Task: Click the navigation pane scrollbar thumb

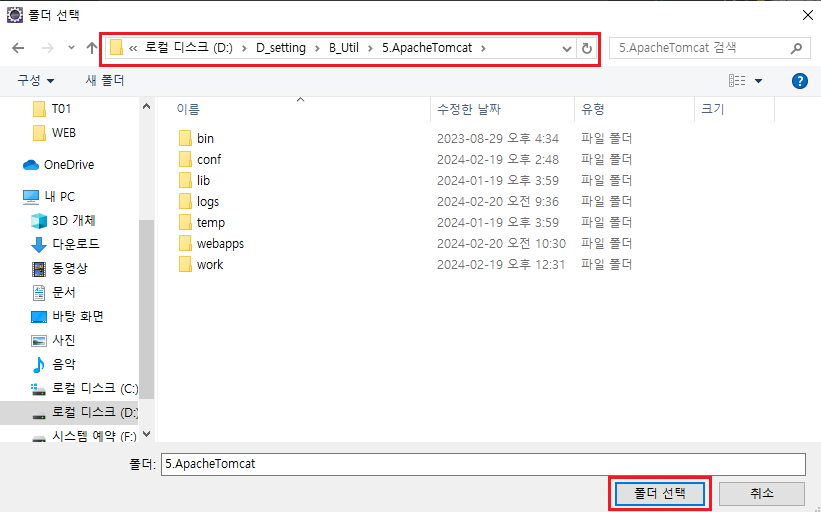Action: [146, 309]
